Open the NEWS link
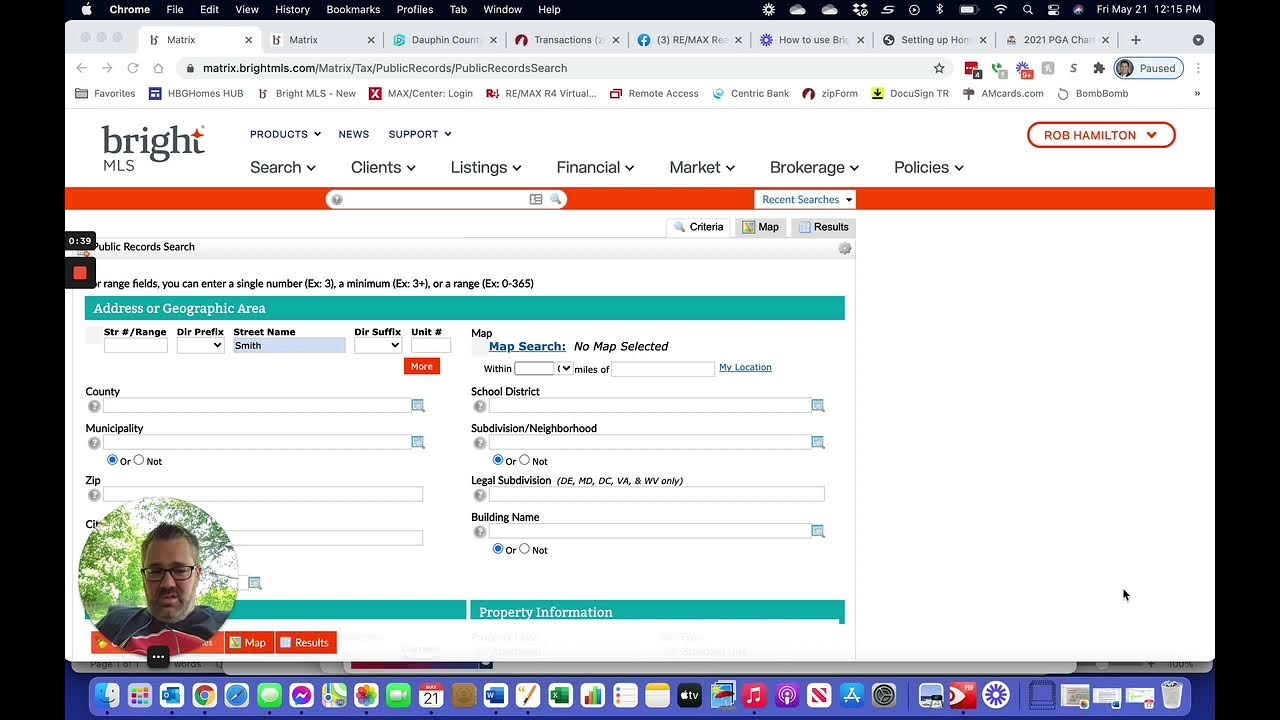Viewport: 1280px width, 720px height. point(354,134)
